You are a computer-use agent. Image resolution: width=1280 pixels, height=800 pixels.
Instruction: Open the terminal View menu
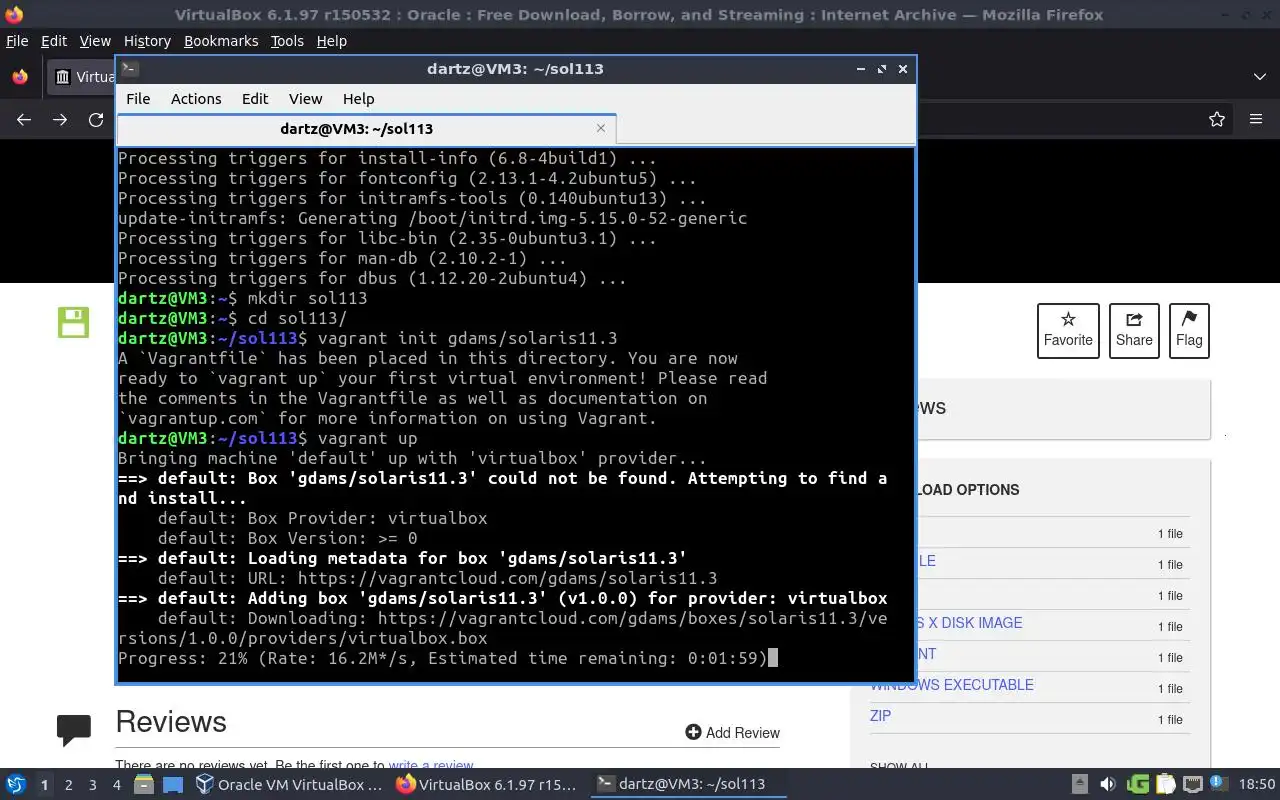305,98
